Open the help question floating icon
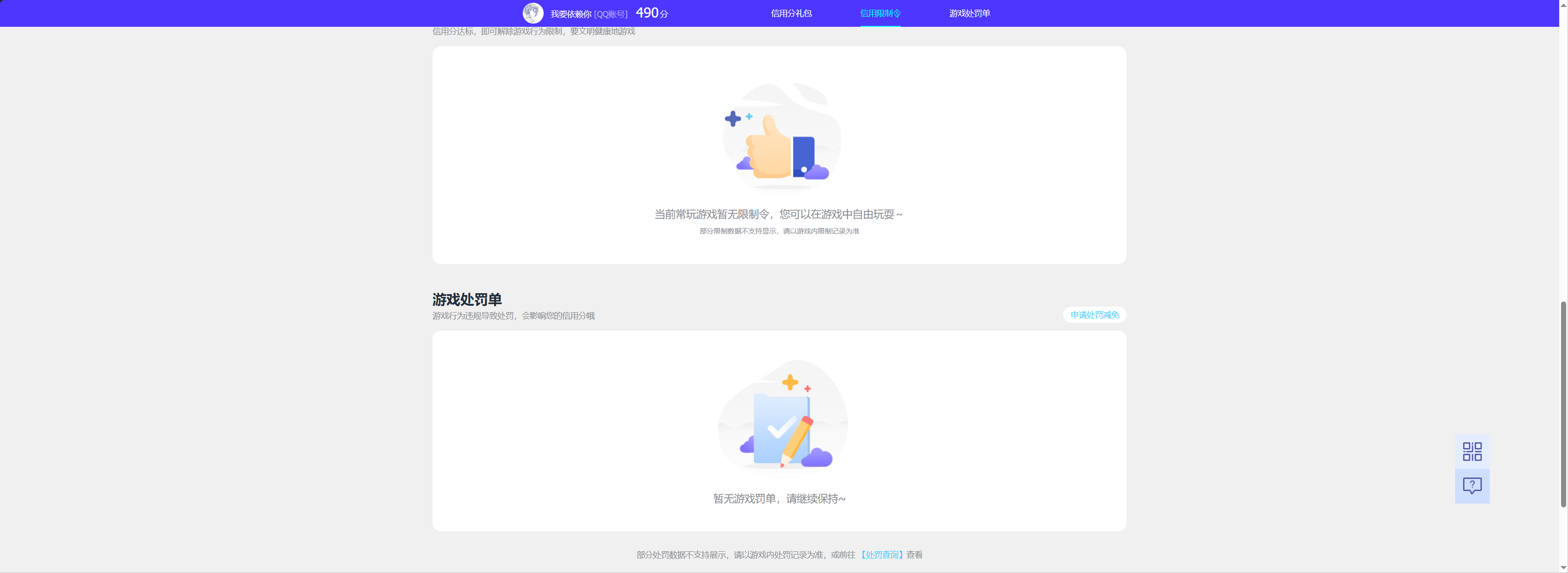This screenshot has width=1568, height=573. point(1472,486)
